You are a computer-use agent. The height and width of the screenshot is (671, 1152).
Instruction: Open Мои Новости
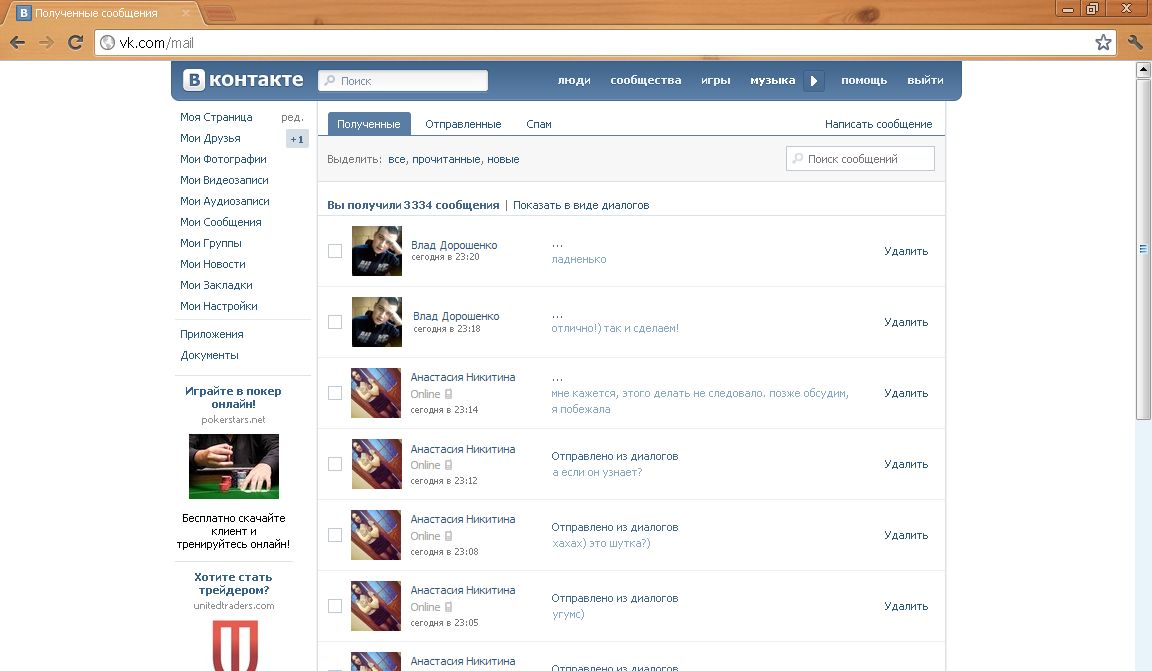(213, 264)
